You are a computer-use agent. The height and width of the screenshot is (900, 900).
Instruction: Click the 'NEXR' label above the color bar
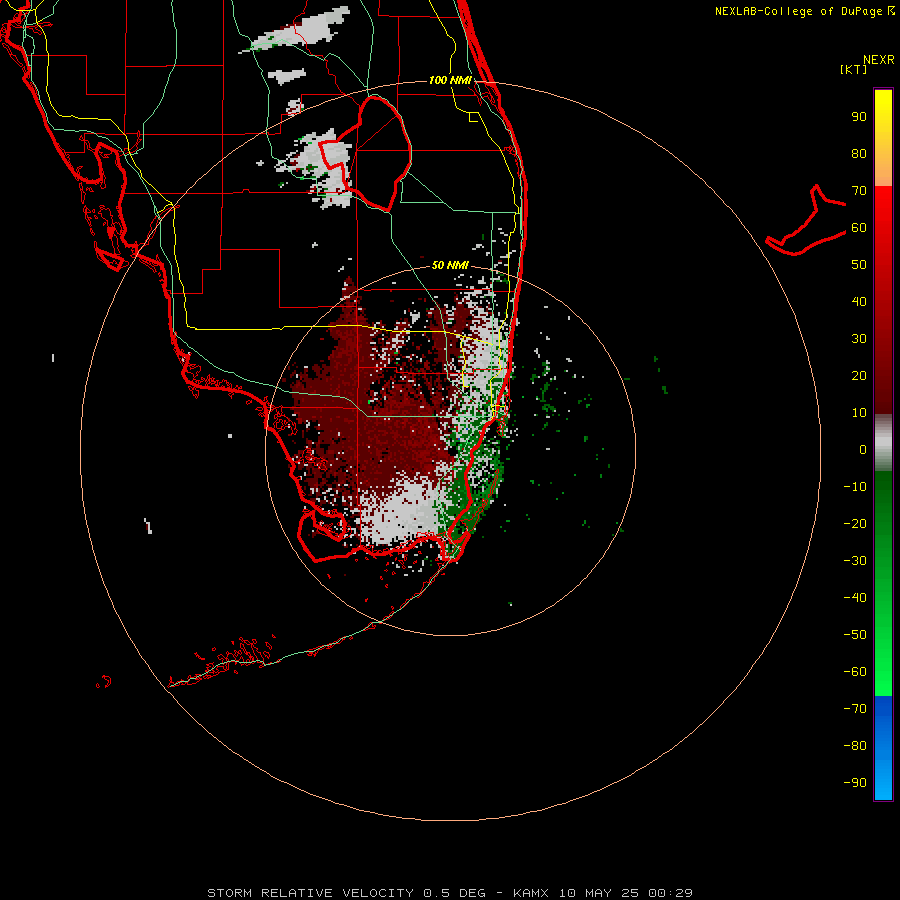click(879, 60)
